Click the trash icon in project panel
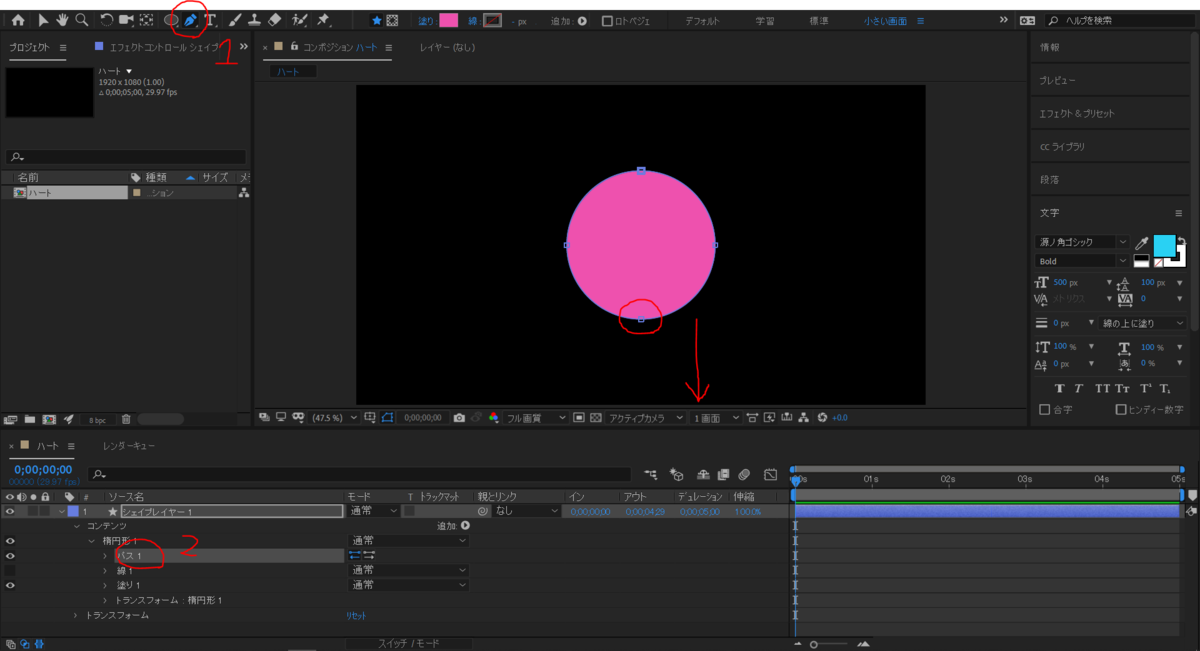1200x651 pixels. tap(126, 419)
